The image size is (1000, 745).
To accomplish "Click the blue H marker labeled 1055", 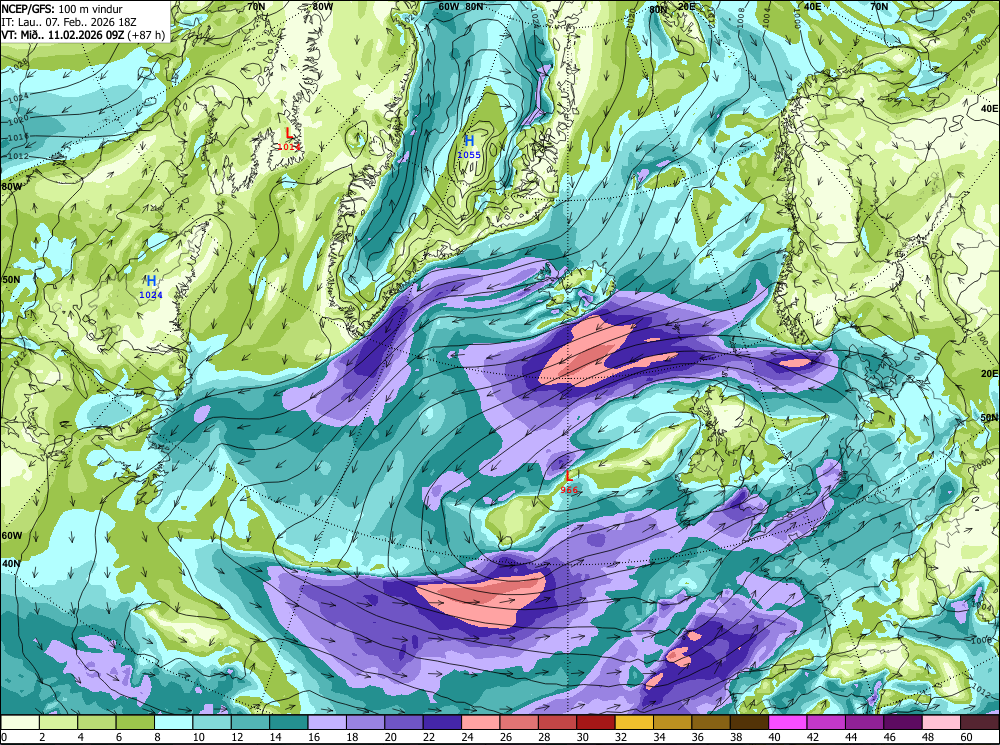I will [x=469, y=141].
